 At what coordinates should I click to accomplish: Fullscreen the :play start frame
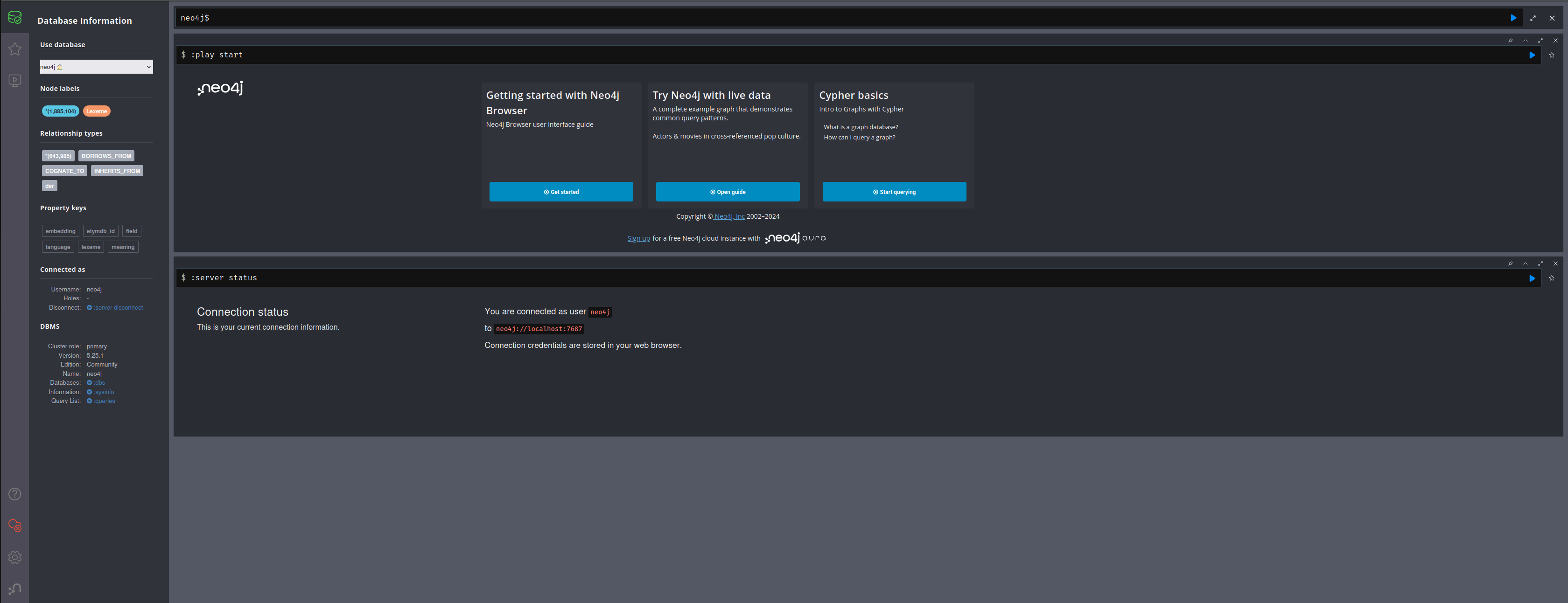click(x=1540, y=41)
